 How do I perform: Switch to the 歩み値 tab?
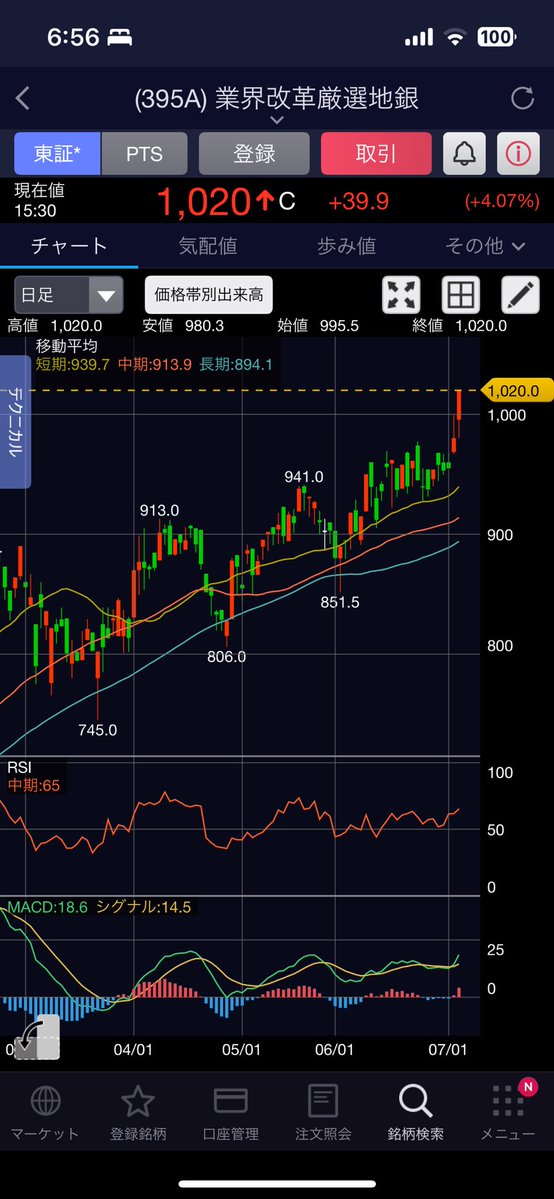point(346,245)
